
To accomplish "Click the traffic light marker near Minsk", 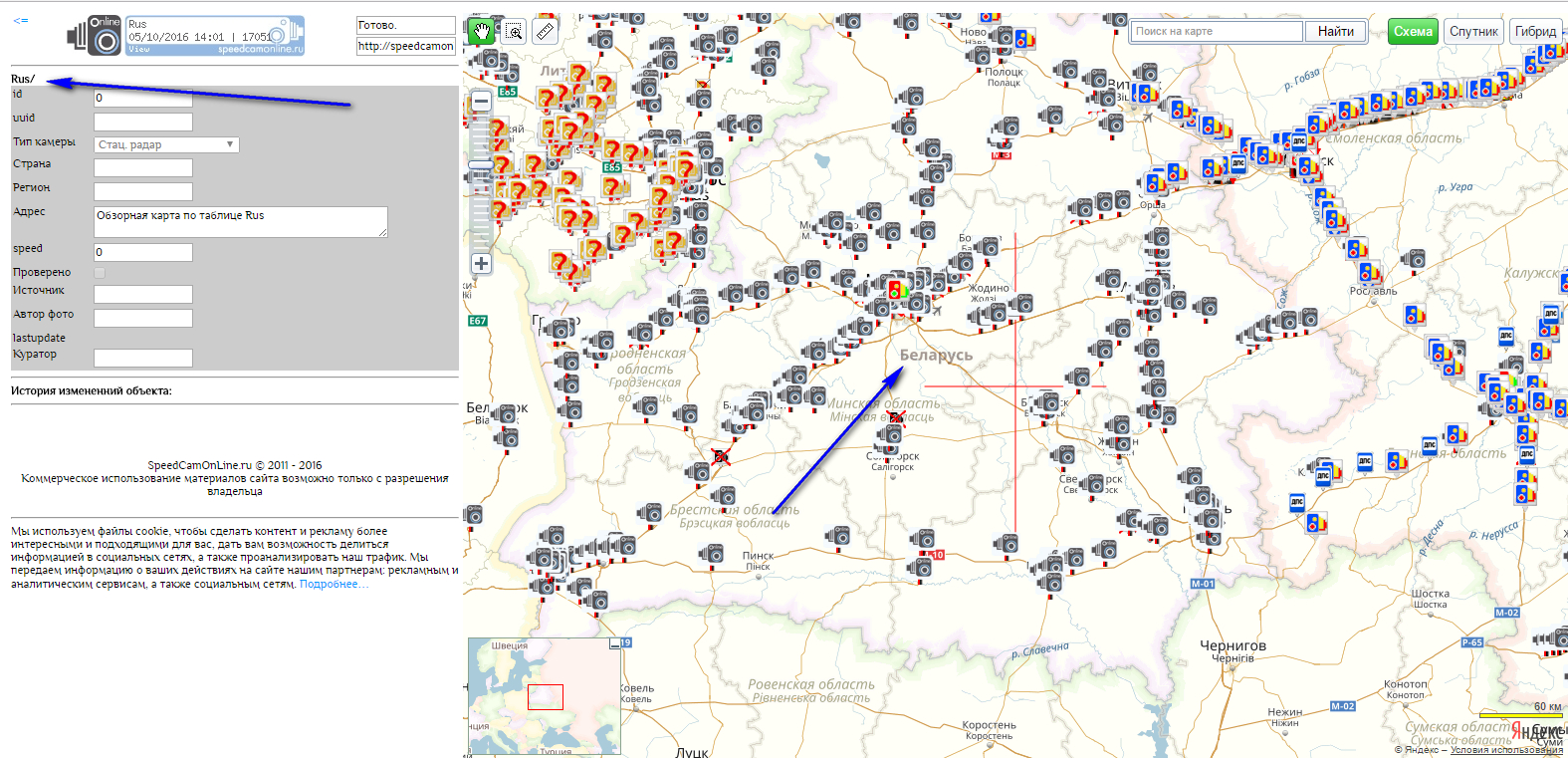I will pos(896,290).
